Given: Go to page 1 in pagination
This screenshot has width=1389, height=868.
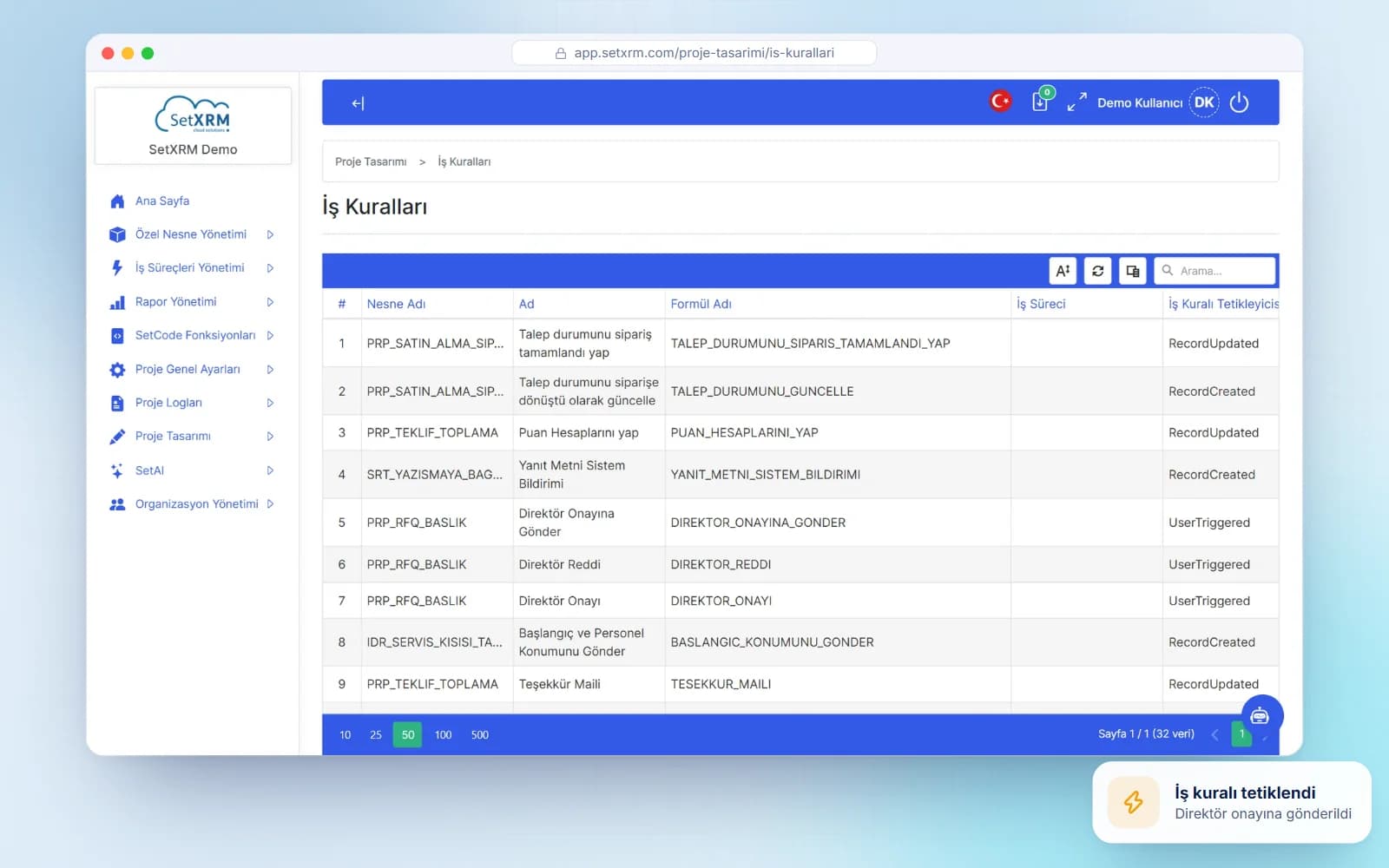Looking at the screenshot, I should (x=1241, y=734).
